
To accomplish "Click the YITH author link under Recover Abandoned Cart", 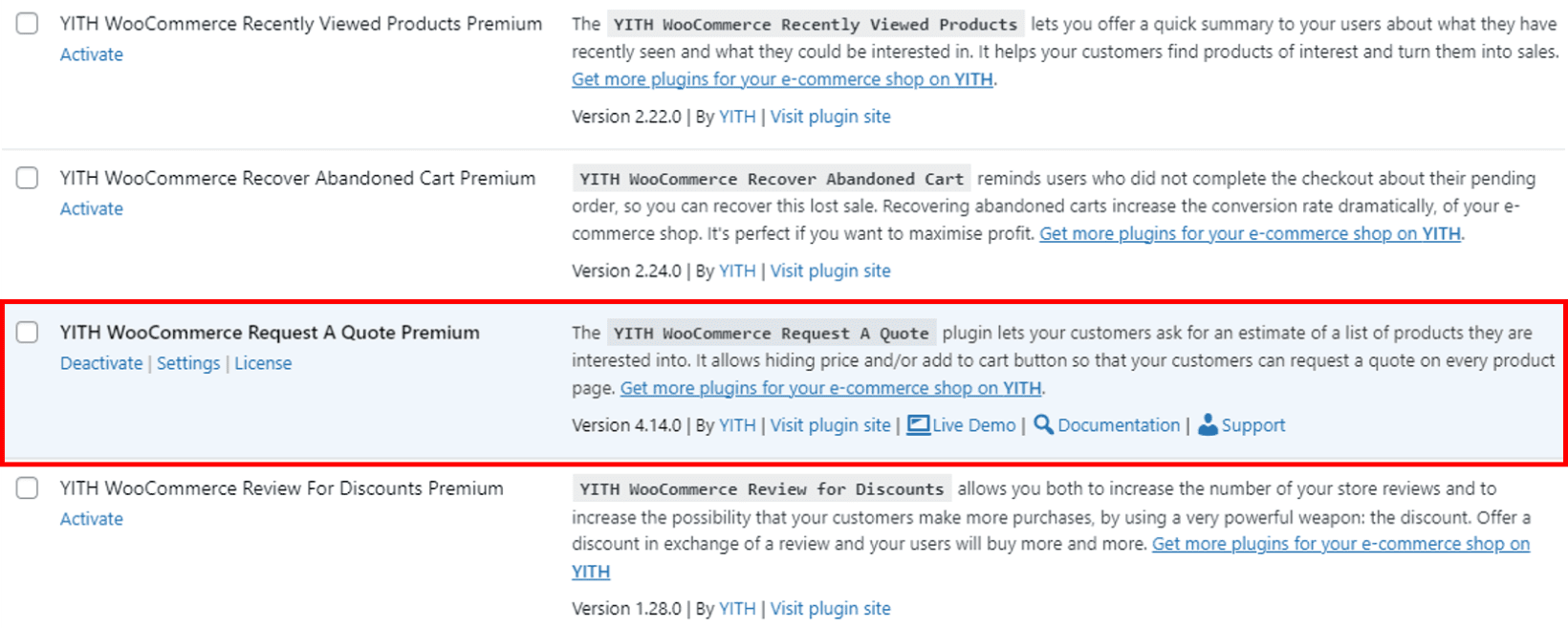I will pyautogui.click(x=737, y=271).
